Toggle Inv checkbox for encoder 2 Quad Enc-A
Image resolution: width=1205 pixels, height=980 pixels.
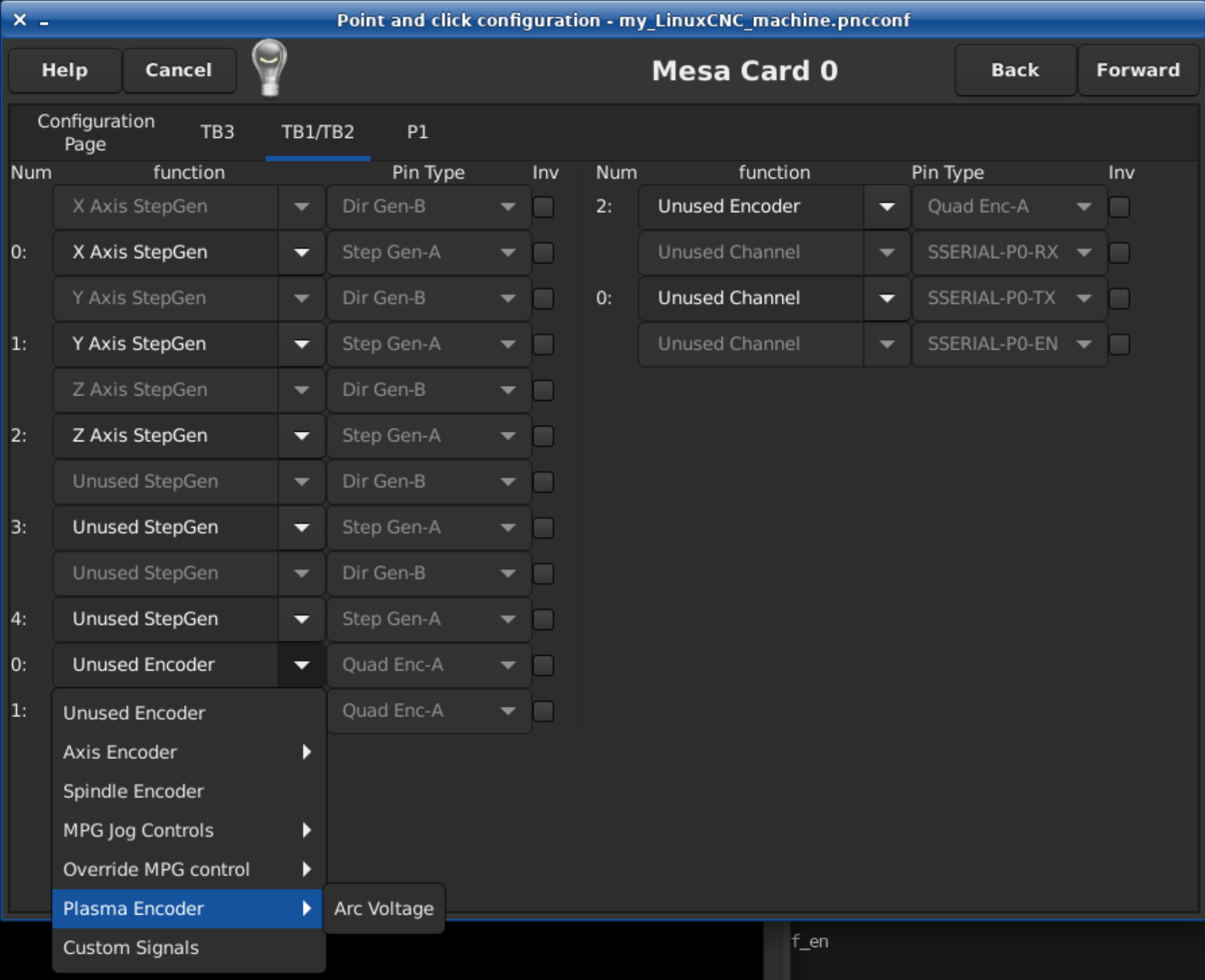(1120, 207)
